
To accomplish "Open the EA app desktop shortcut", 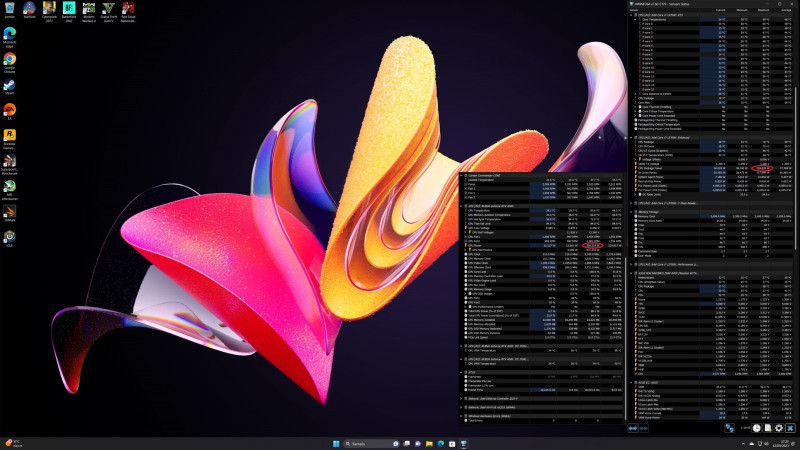I will point(9,111).
